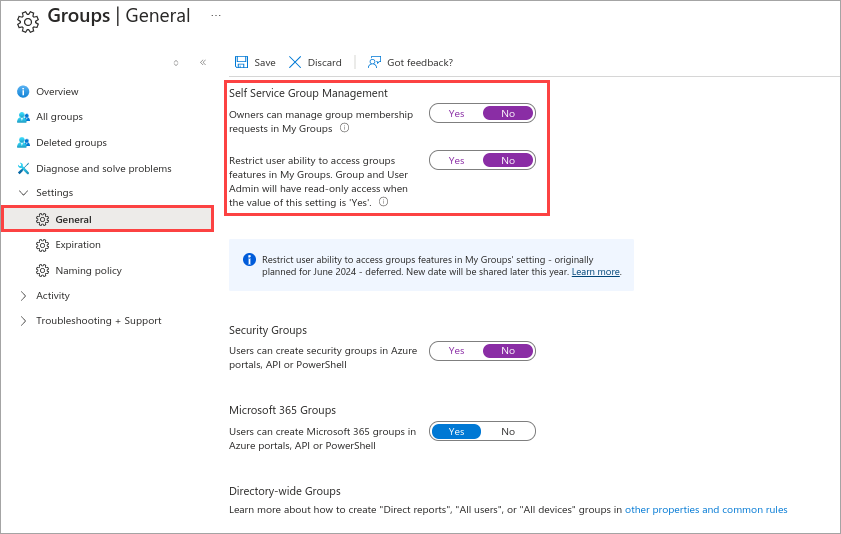Click the All groups people icon
The image size is (841, 534).
point(23,117)
